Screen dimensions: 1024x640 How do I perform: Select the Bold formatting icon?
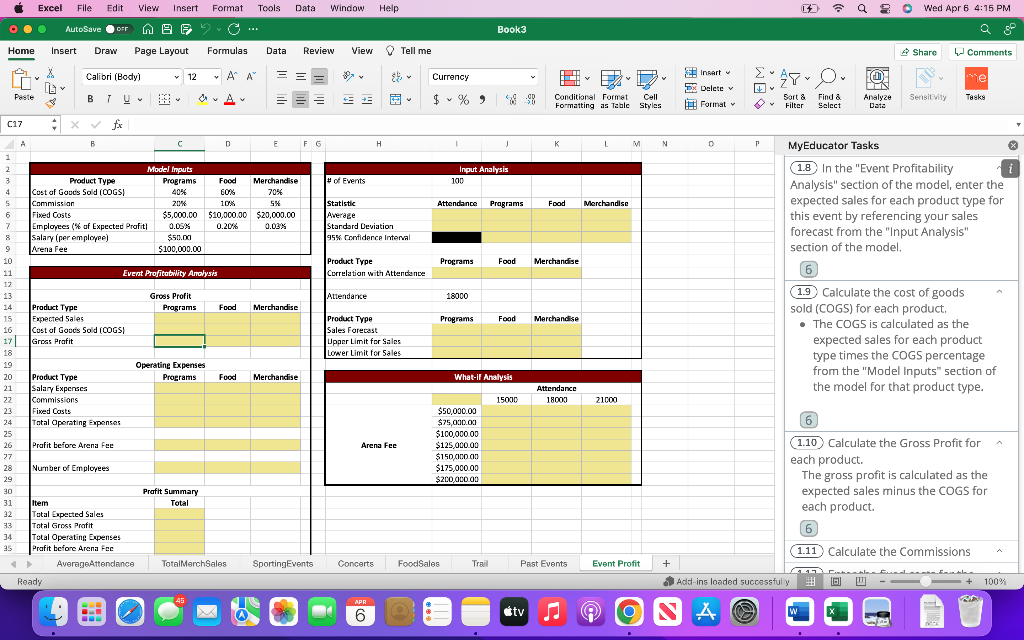pyautogui.click(x=90, y=98)
